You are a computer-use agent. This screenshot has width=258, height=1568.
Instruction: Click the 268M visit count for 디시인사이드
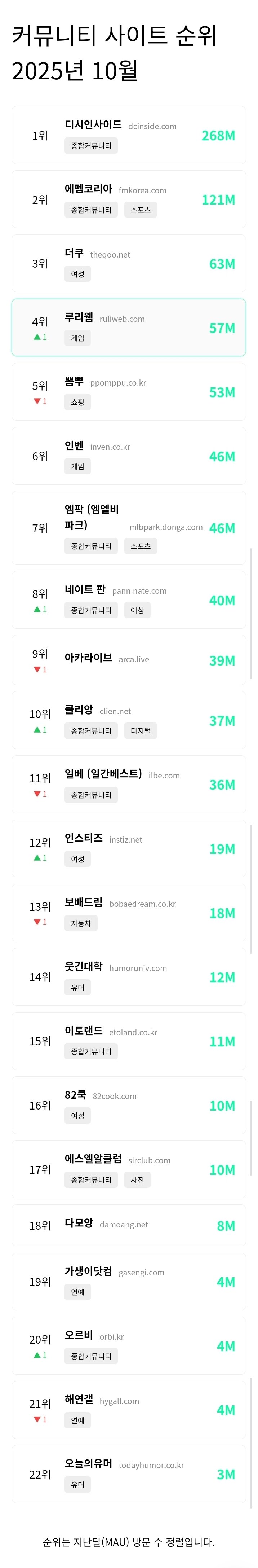click(218, 136)
